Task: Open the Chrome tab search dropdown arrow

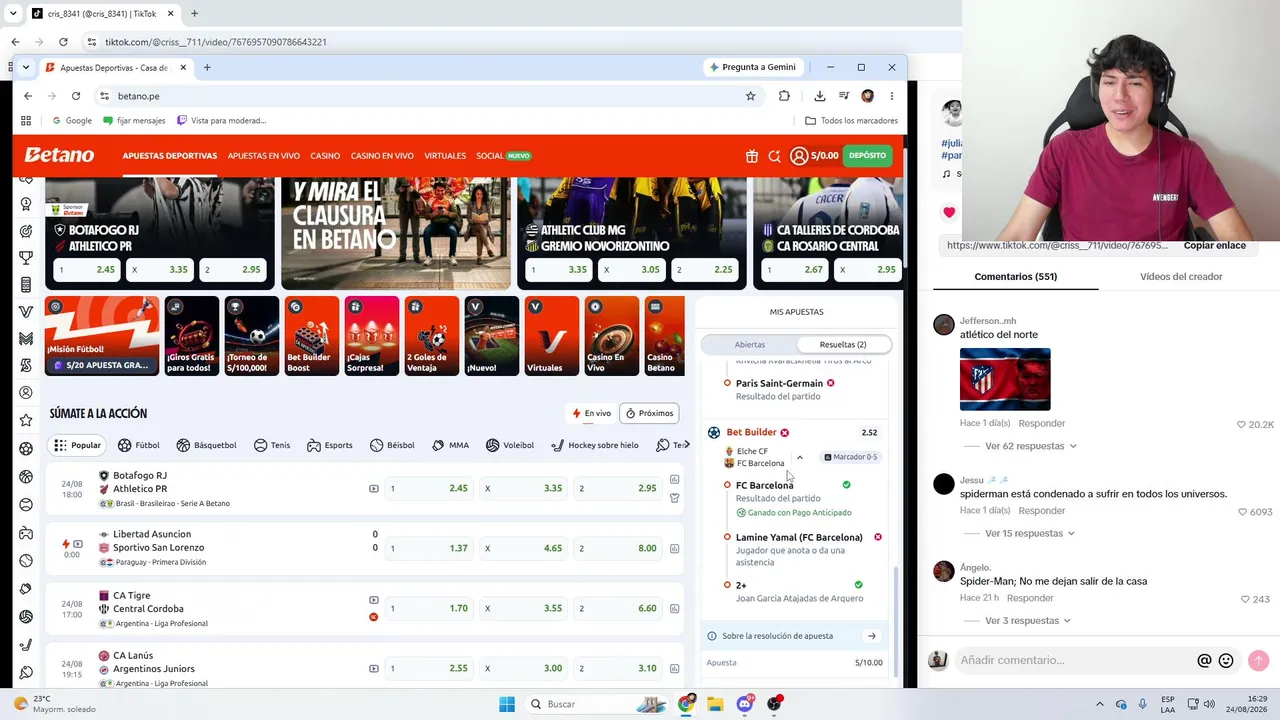Action: (26, 67)
